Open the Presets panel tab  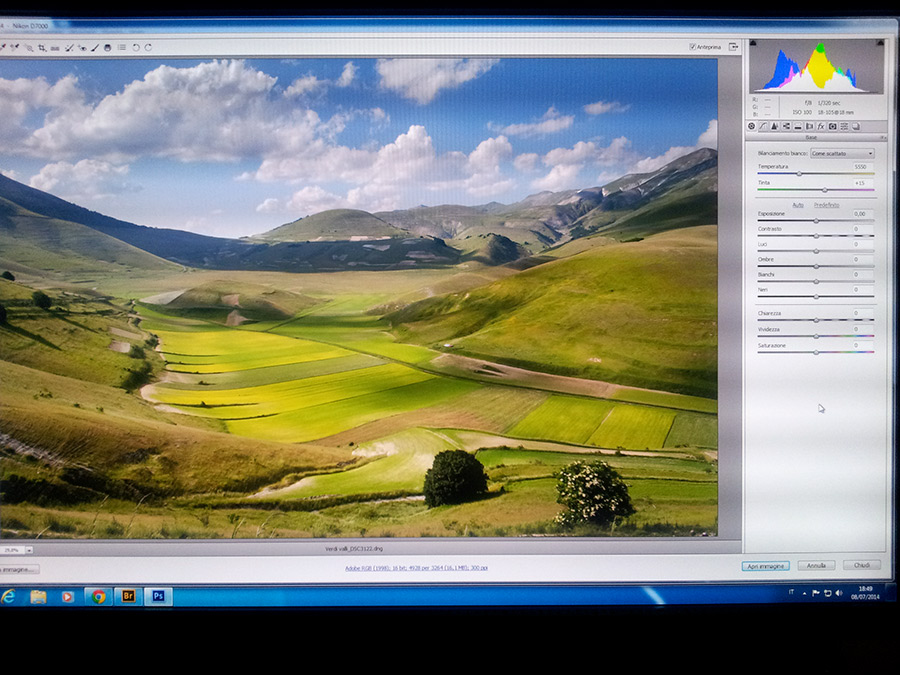pos(844,126)
